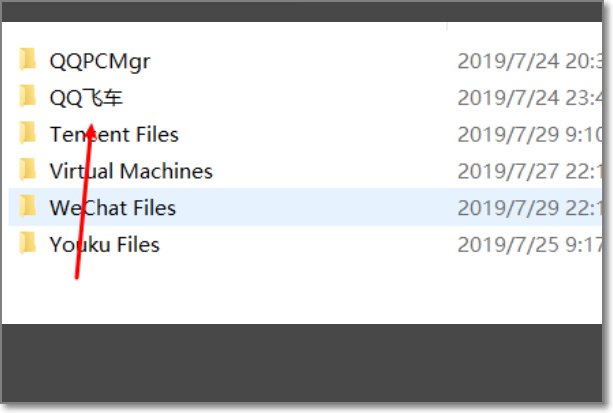Viewport: 613px width, 413px height.
Task: Select the QQ飞车 folder name
Action: 86,97
